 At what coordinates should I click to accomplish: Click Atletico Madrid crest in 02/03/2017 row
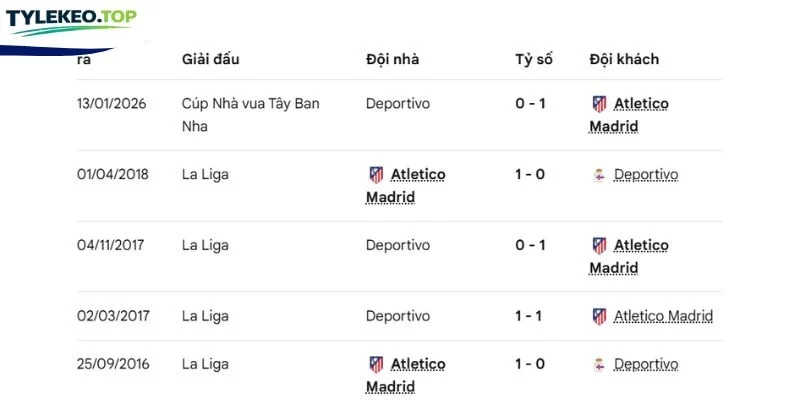point(599,316)
